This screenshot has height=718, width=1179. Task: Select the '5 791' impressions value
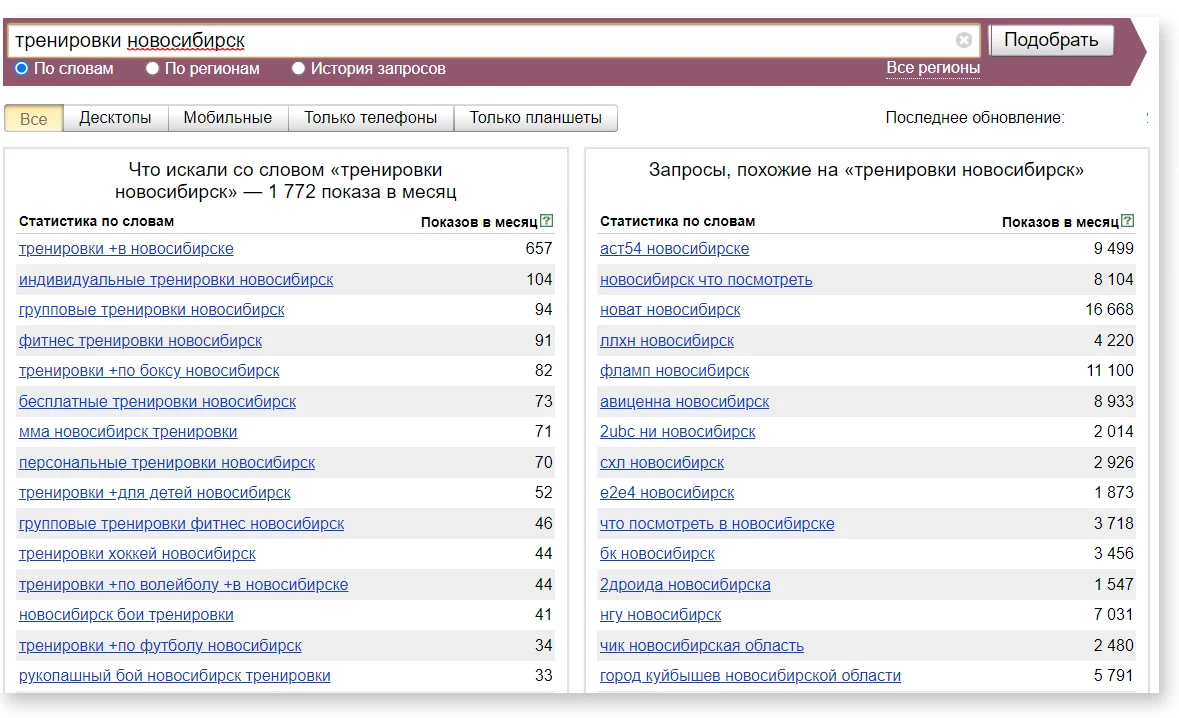click(1114, 675)
